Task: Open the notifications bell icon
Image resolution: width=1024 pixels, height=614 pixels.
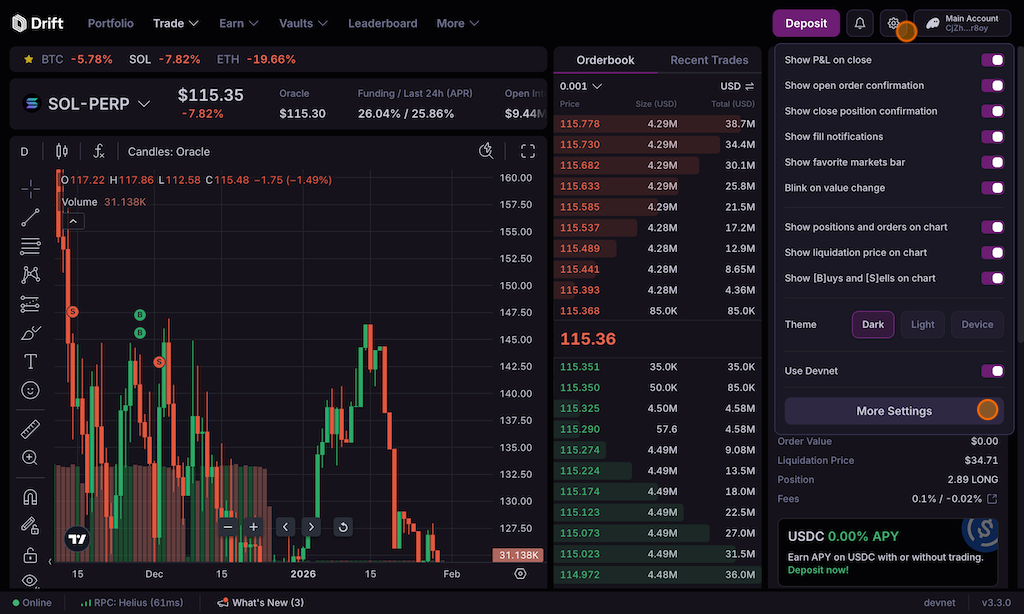Action: (x=859, y=23)
